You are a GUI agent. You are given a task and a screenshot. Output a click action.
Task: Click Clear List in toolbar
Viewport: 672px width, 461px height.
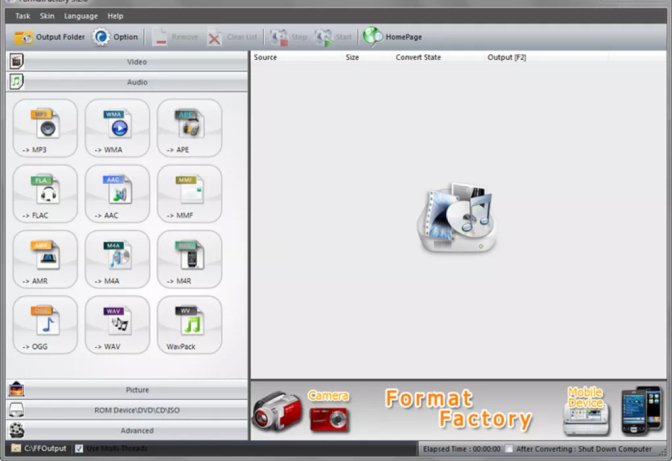pyautogui.click(x=232, y=37)
